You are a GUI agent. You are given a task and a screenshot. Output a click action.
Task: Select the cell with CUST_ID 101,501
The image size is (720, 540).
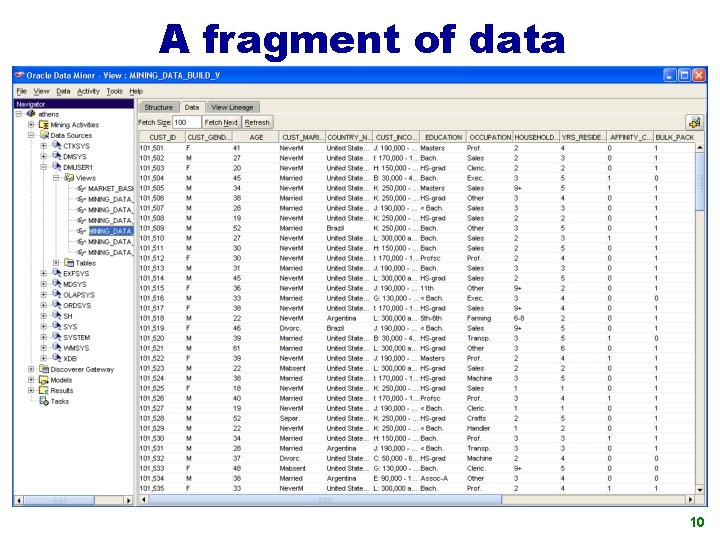click(163, 148)
